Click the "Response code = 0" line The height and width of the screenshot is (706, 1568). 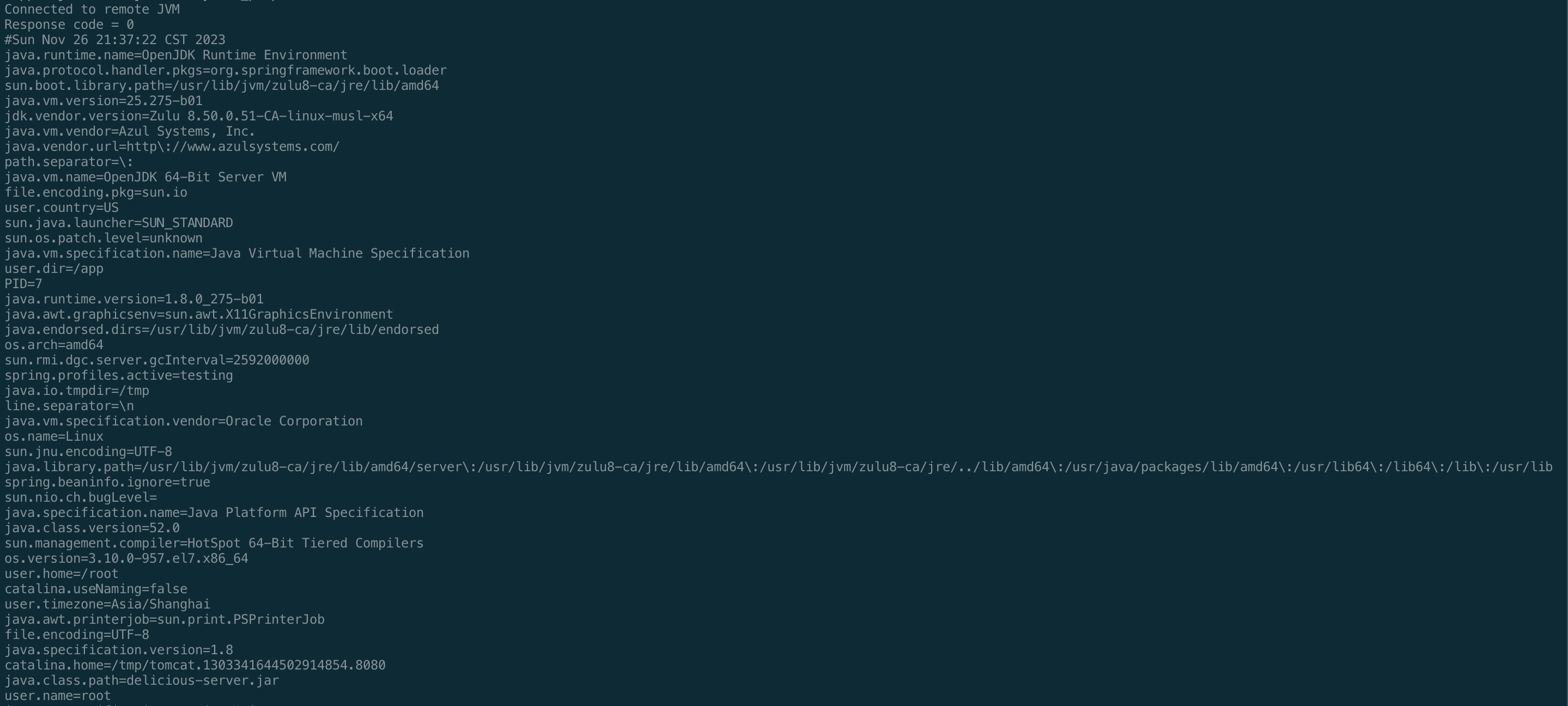pos(69,25)
